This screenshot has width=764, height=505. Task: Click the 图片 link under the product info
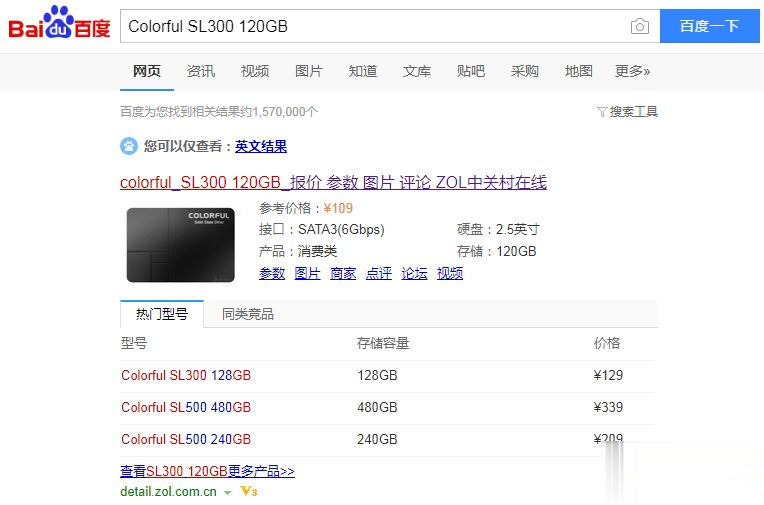[x=307, y=273]
